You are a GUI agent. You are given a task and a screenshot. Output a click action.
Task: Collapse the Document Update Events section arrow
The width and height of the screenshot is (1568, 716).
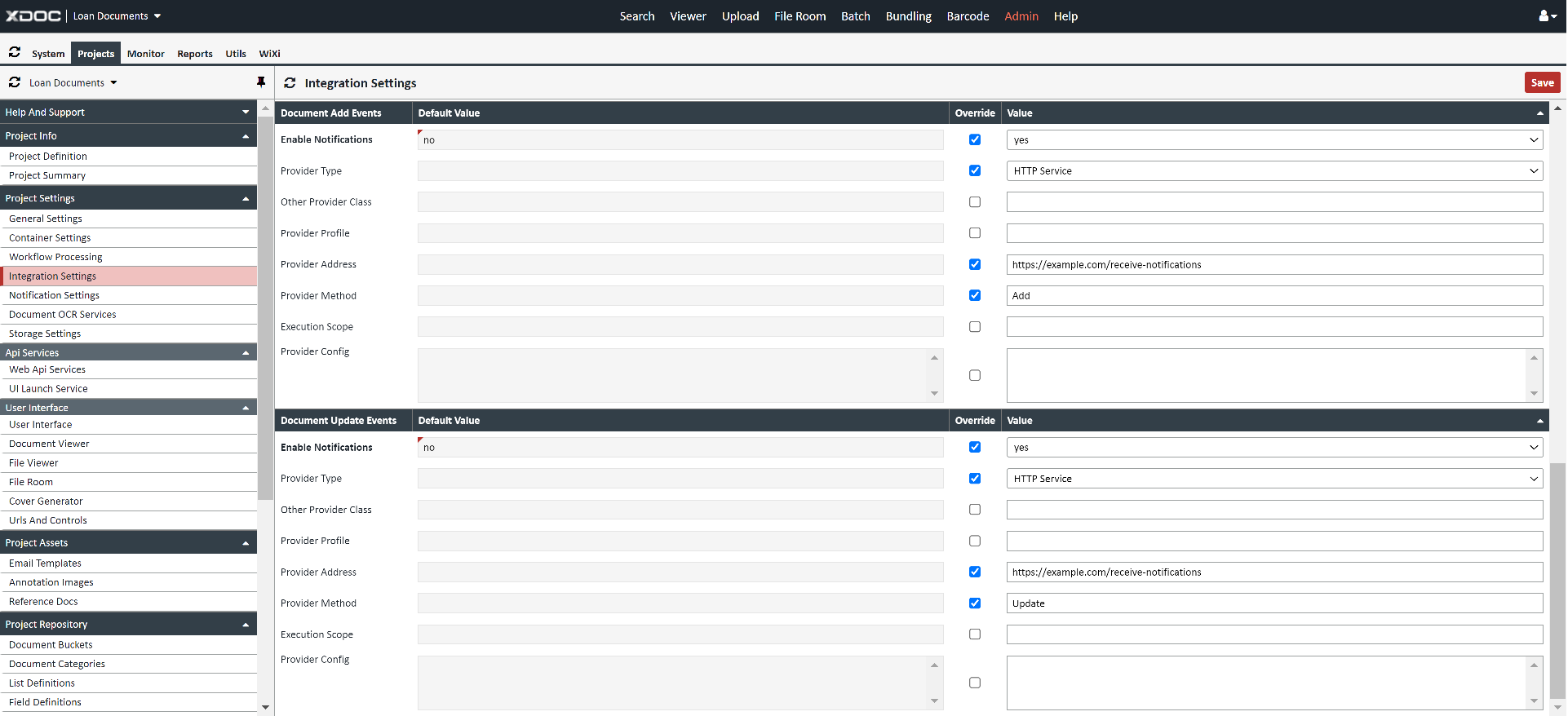pyautogui.click(x=1539, y=421)
